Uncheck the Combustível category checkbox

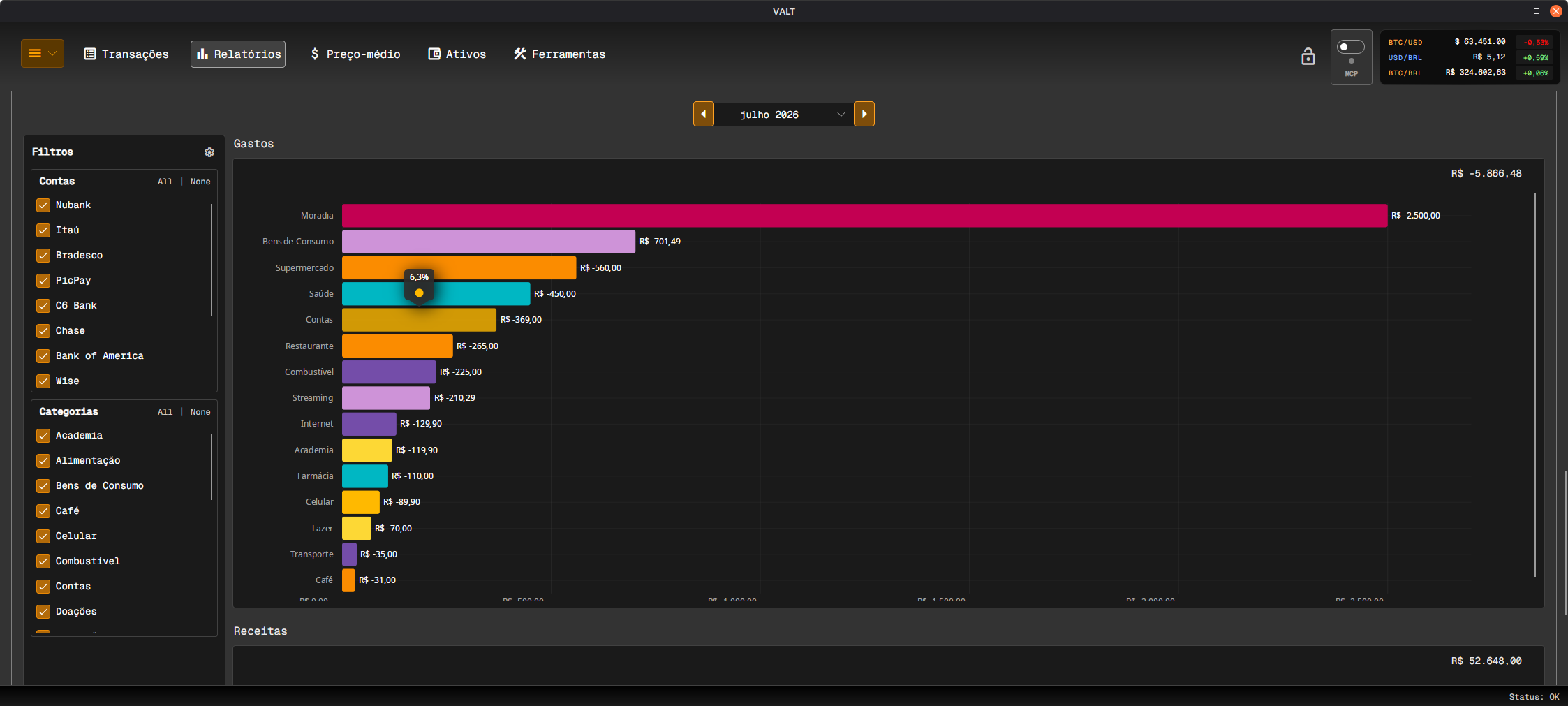pos(43,561)
